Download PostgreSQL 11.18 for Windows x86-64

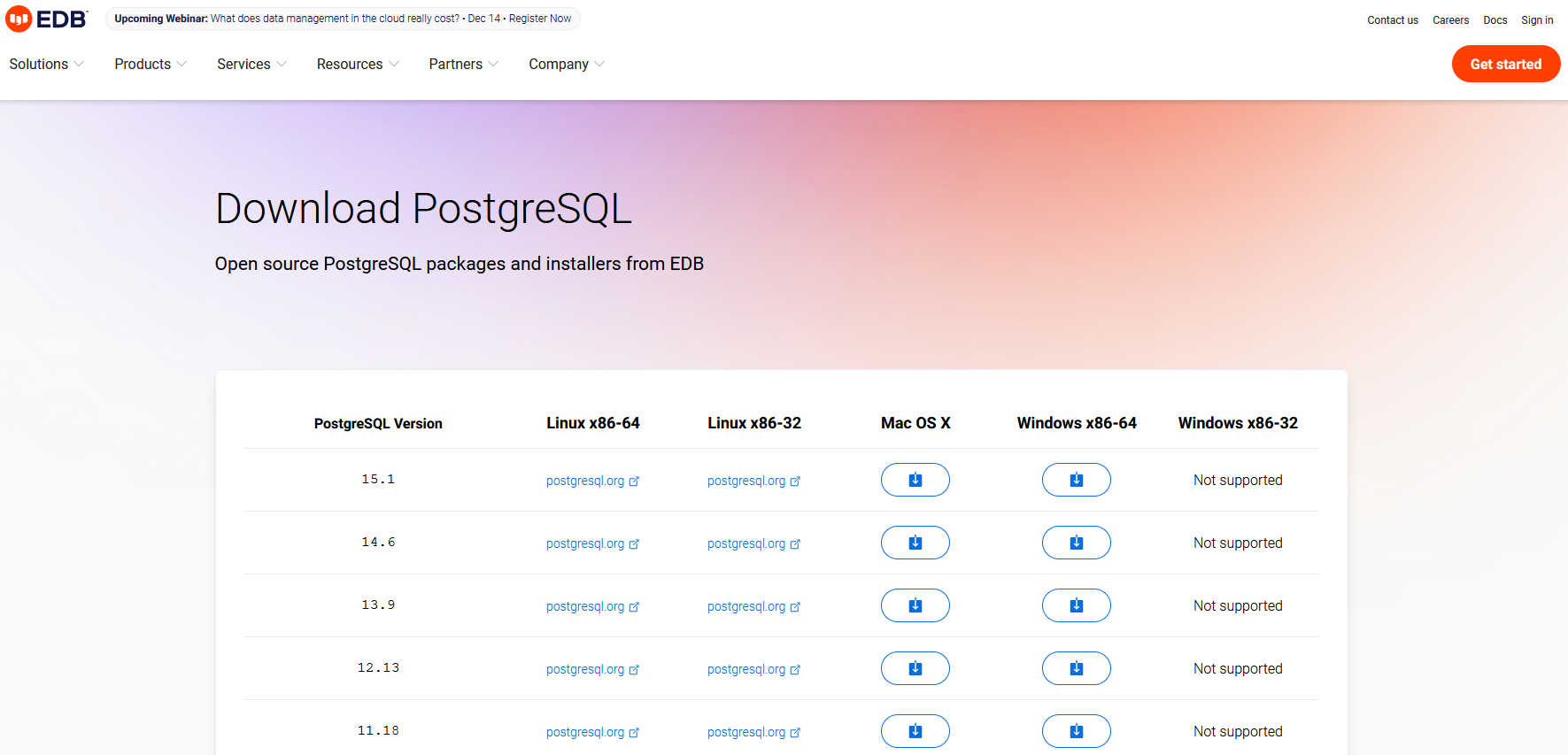tap(1076, 731)
